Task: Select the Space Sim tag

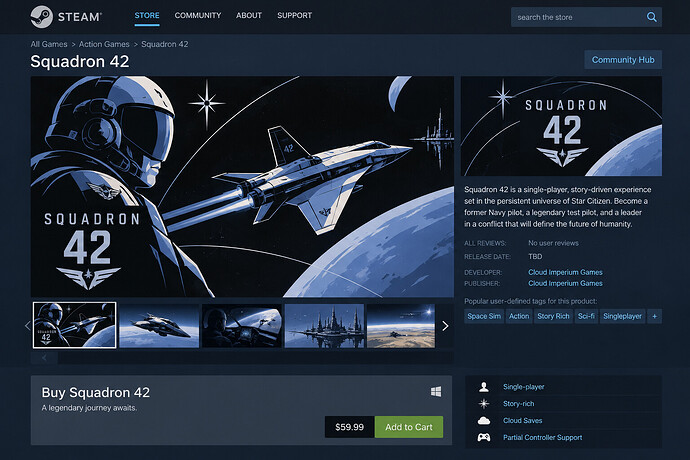Action: pos(484,316)
